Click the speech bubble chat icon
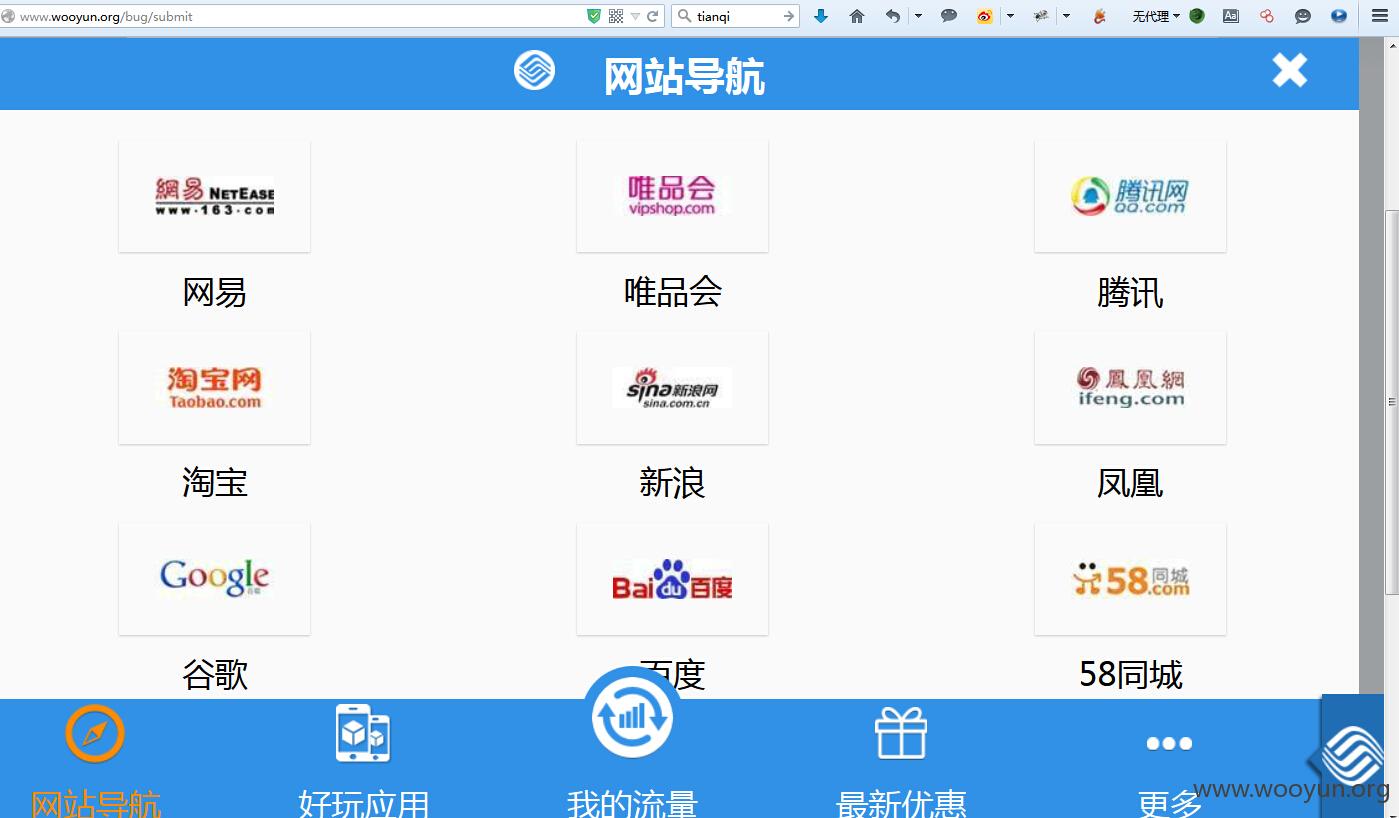This screenshot has height=818, width=1399. pyautogui.click(x=949, y=16)
